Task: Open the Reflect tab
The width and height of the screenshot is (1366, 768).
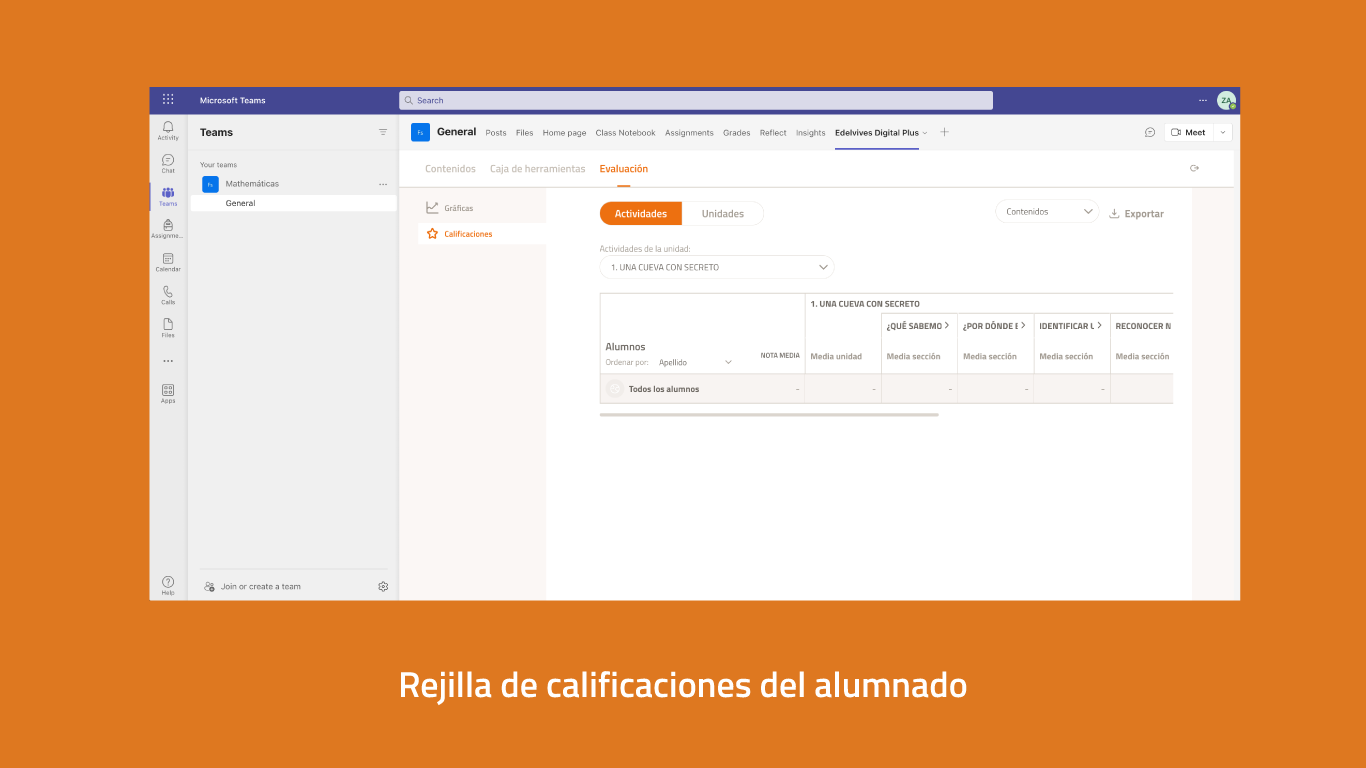Action: point(773,133)
